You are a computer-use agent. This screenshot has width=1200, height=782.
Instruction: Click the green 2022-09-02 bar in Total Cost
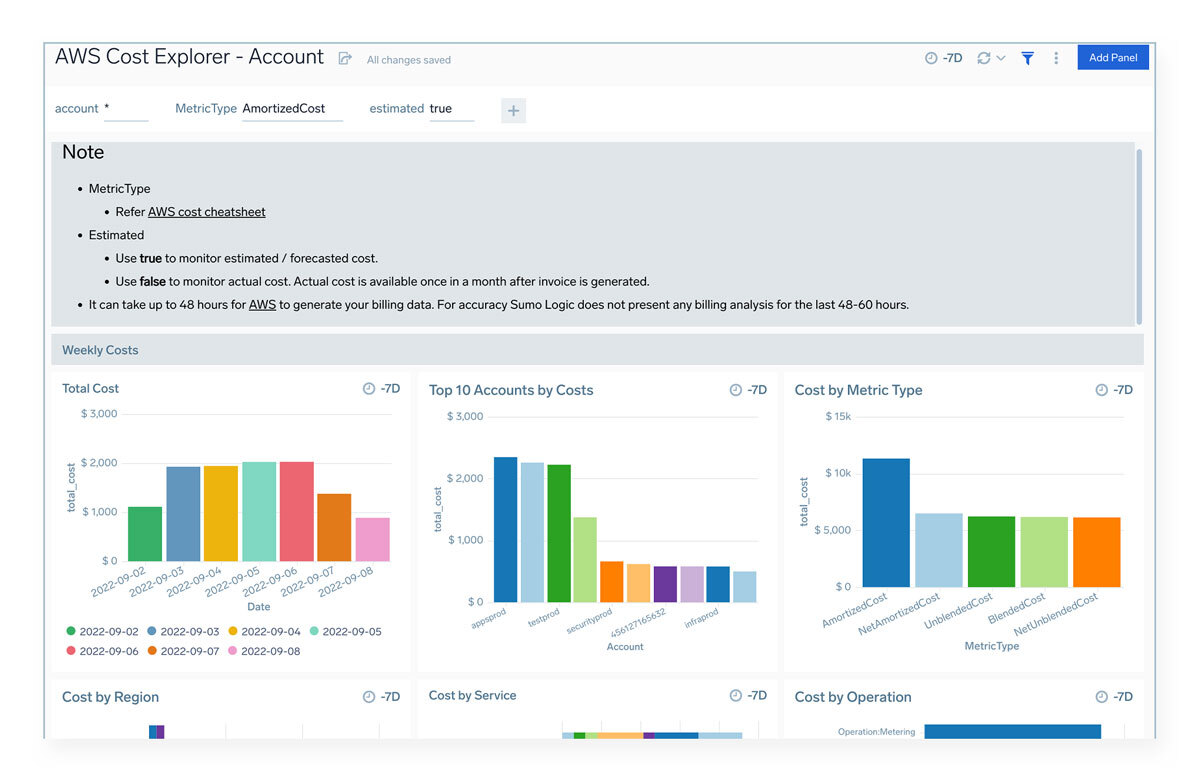tap(145, 534)
